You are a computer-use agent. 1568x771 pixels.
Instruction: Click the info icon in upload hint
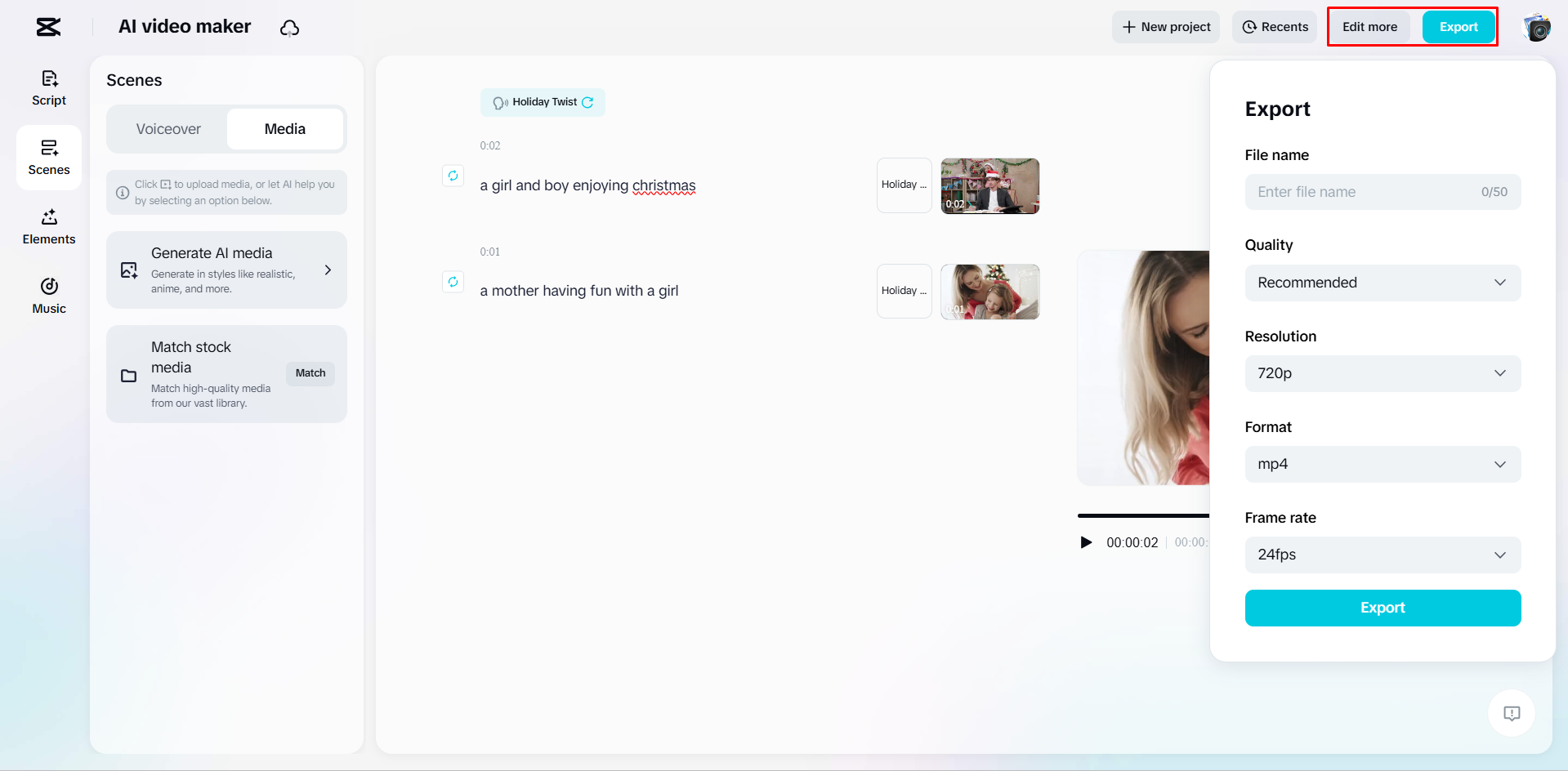(x=123, y=193)
